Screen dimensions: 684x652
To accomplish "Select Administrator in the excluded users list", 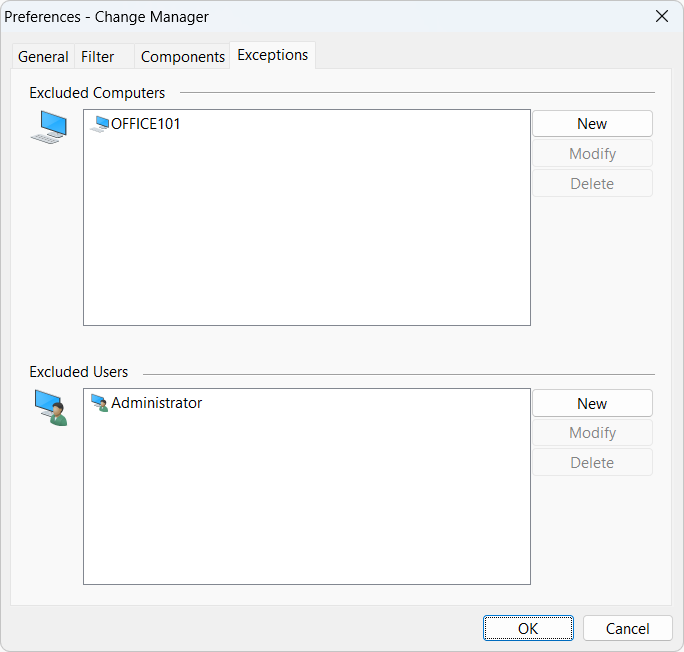I will [x=156, y=403].
